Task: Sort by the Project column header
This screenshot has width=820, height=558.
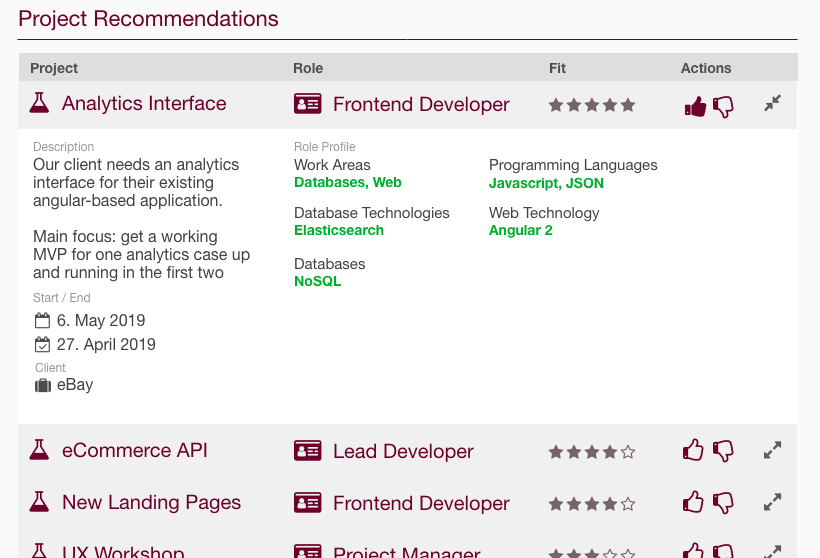Action: pos(54,68)
